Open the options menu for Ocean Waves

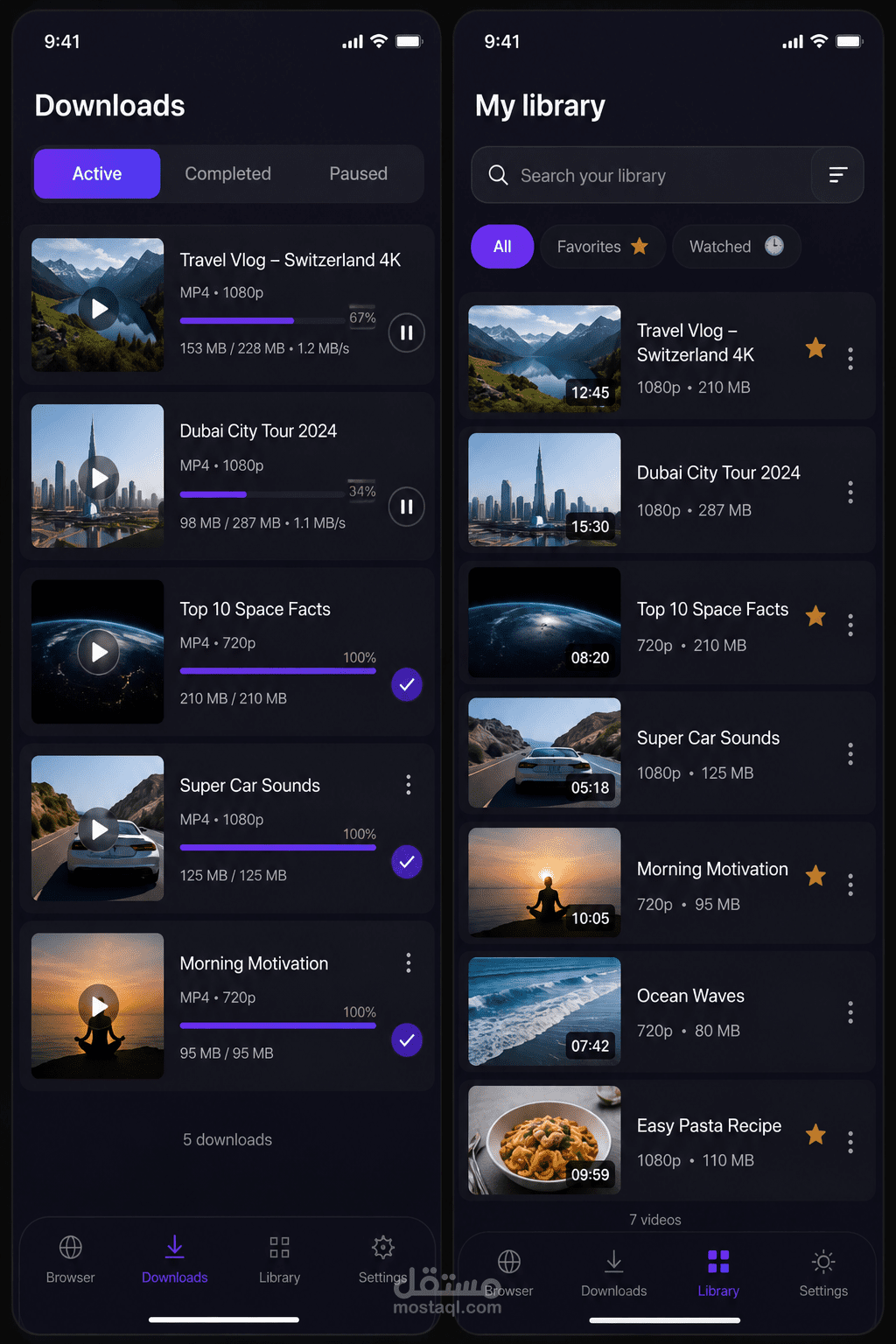[x=850, y=1013]
